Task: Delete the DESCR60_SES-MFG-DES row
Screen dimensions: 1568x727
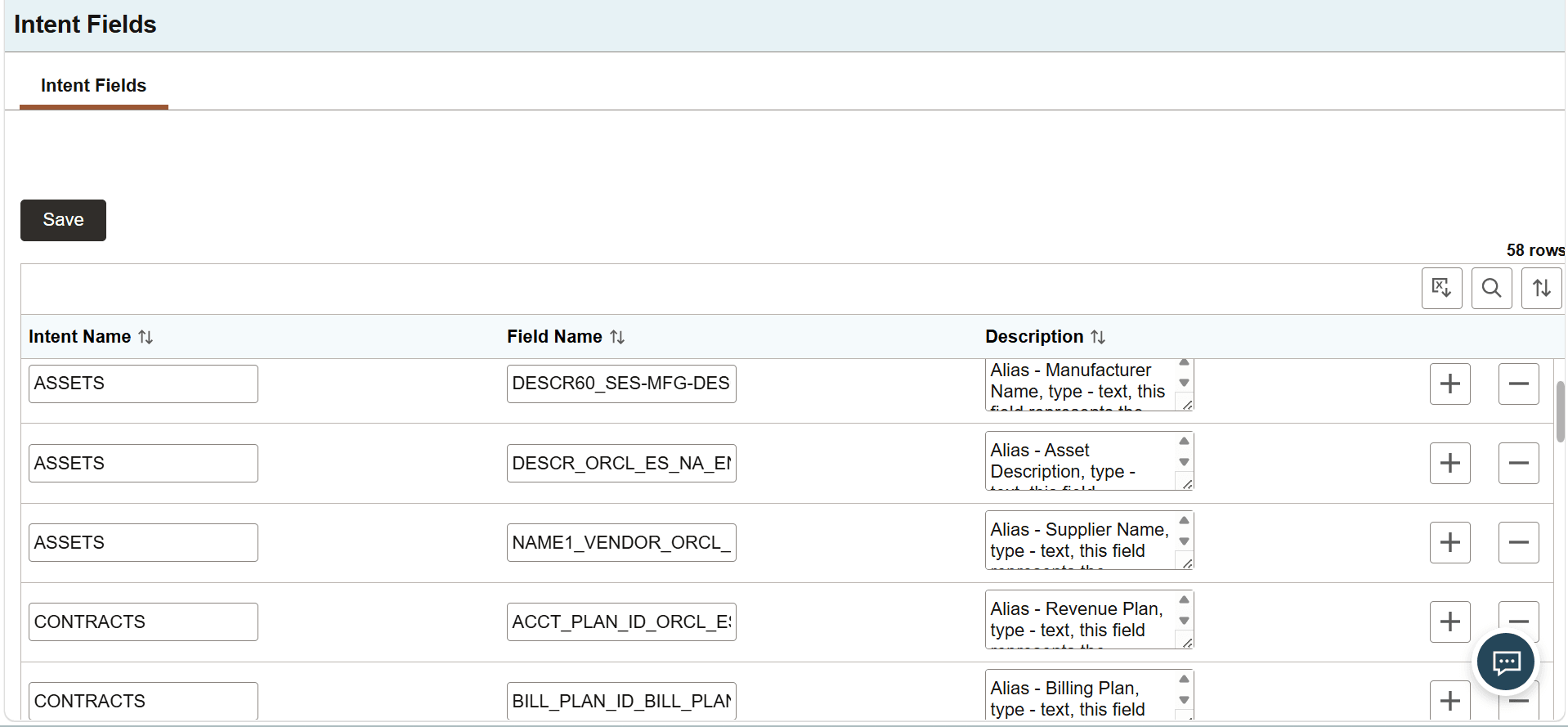Action: coord(1518,384)
